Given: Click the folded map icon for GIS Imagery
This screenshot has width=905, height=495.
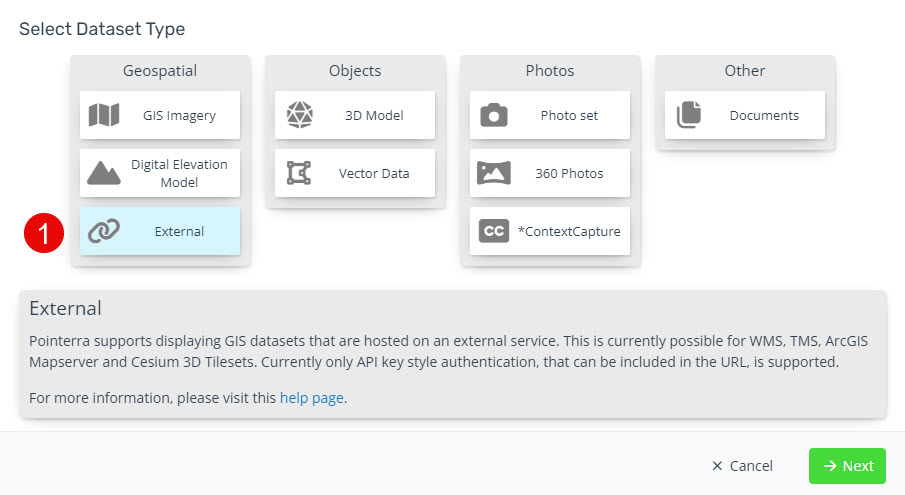Looking at the screenshot, I should pyautogui.click(x=104, y=115).
